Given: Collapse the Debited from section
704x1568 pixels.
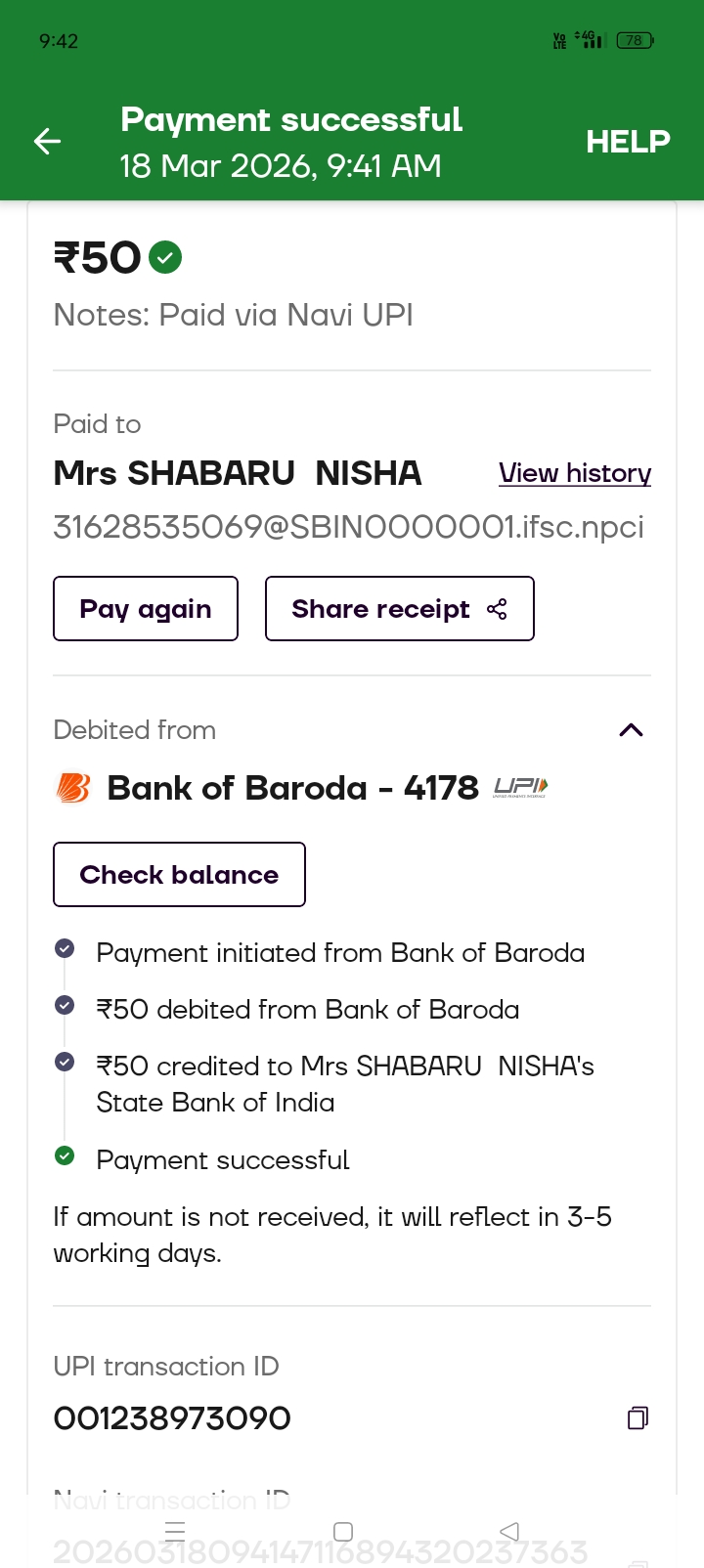Looking at the screenshot, I should point(632,730).
